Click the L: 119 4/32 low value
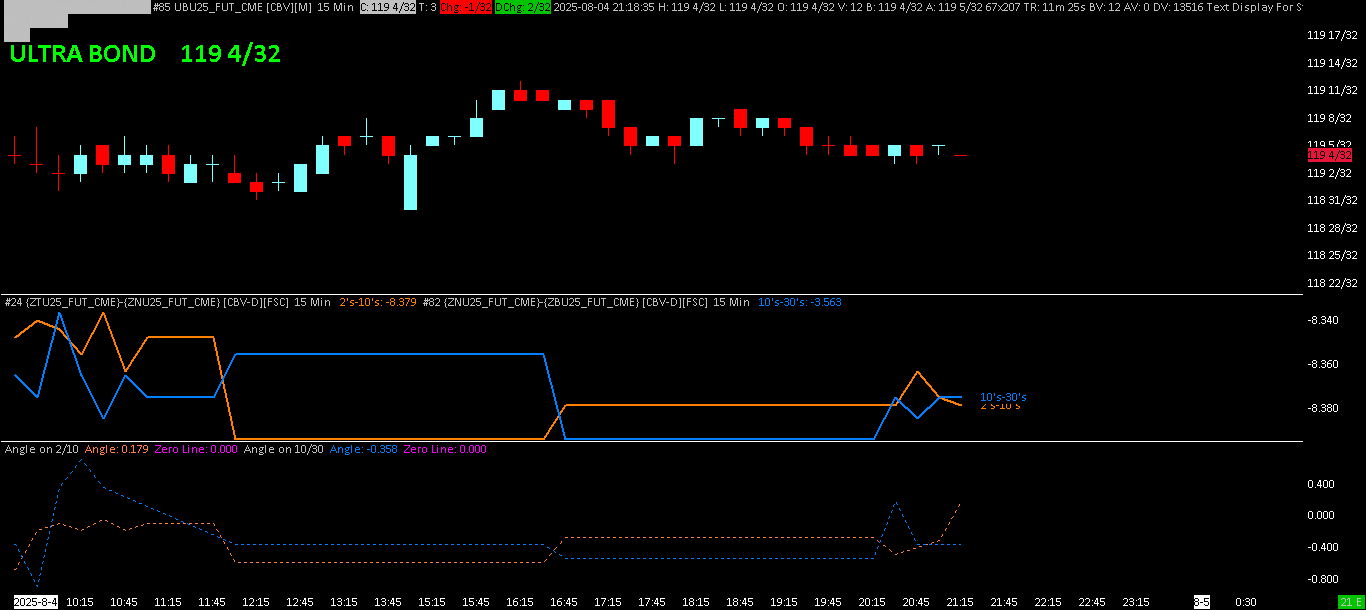 click(748, 7)
